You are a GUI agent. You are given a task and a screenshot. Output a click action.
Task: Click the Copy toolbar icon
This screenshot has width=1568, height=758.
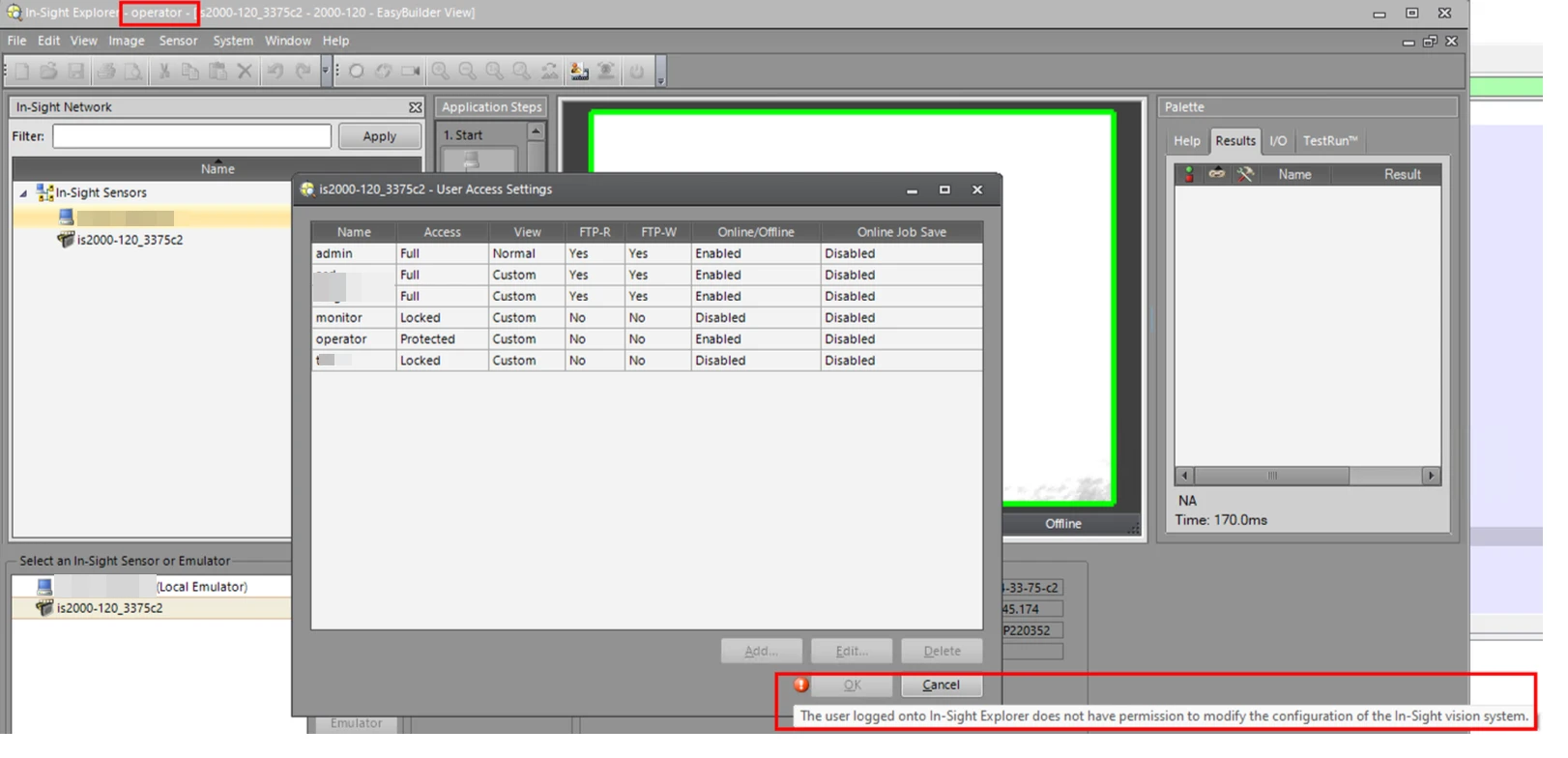tap(190, 72)
